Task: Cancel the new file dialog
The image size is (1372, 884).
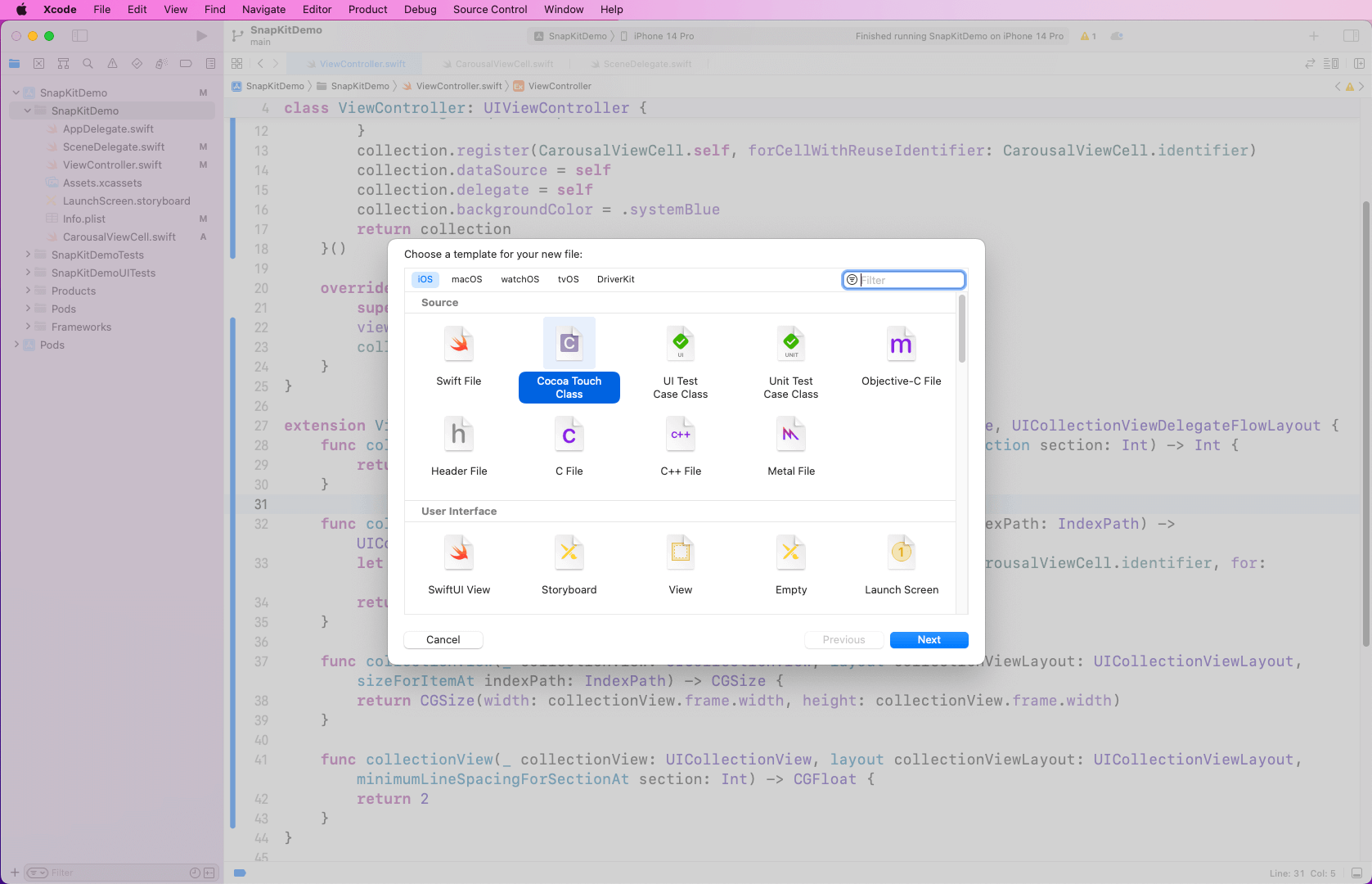Action: click(x=443, y=640)
